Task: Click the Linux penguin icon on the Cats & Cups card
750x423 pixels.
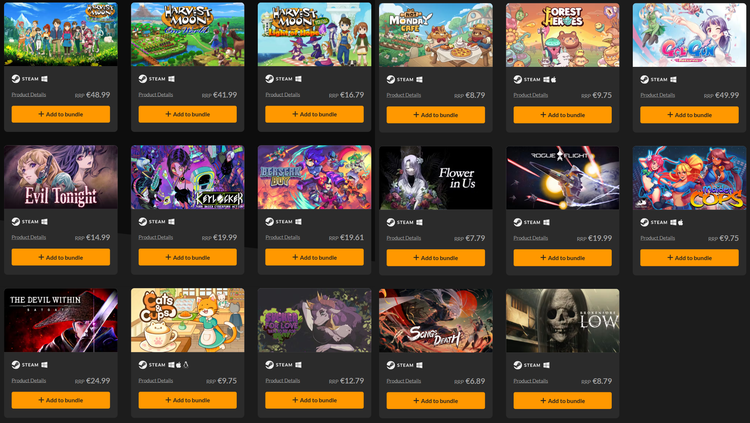Action: (x=186, y=365)
